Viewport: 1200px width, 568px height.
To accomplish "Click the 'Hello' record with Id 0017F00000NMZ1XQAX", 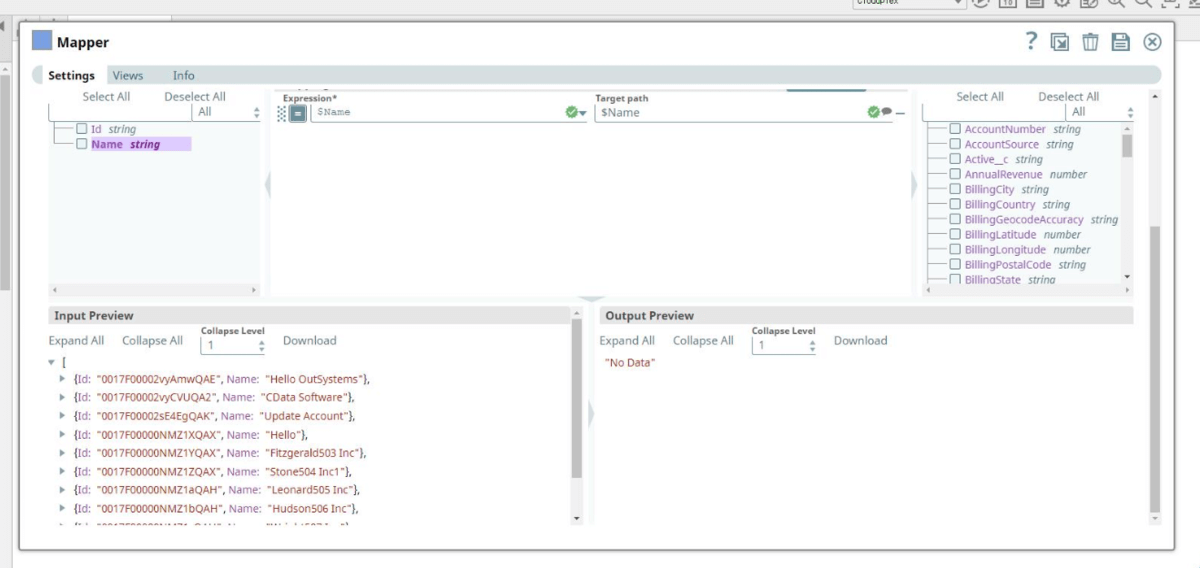I will (x=190, y=435).
